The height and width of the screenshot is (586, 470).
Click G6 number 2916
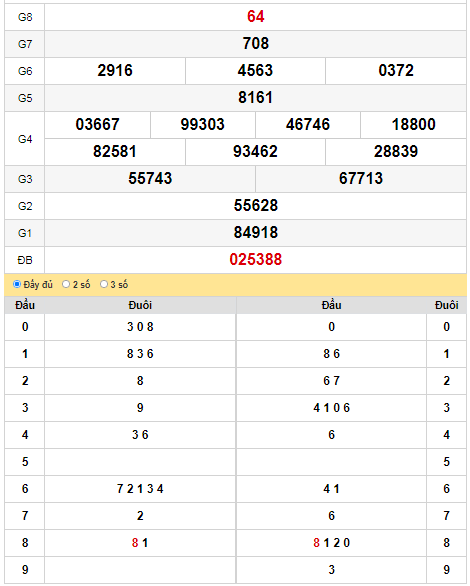click(x=115, y=71)
